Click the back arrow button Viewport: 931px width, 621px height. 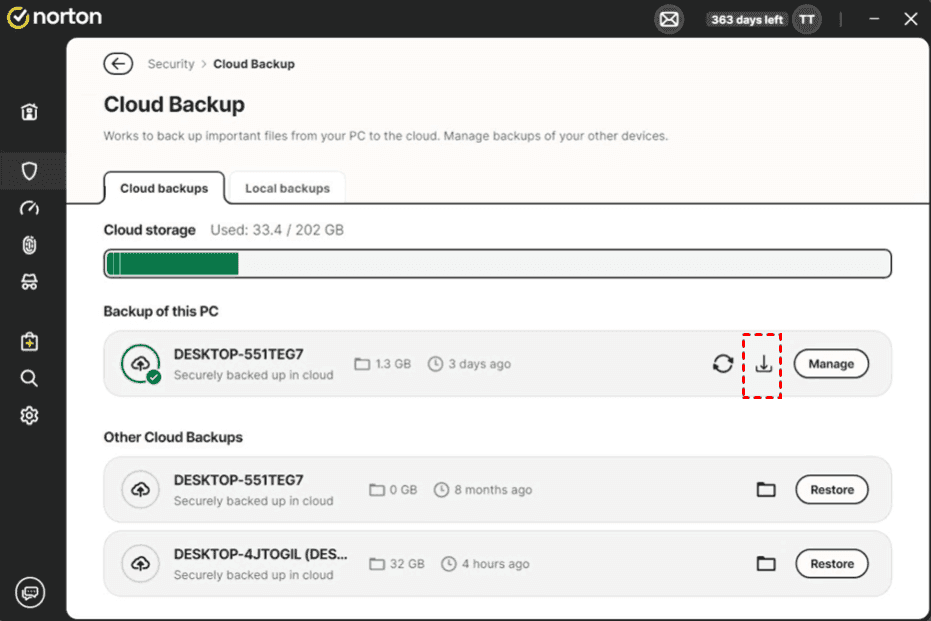click(118, 64)
